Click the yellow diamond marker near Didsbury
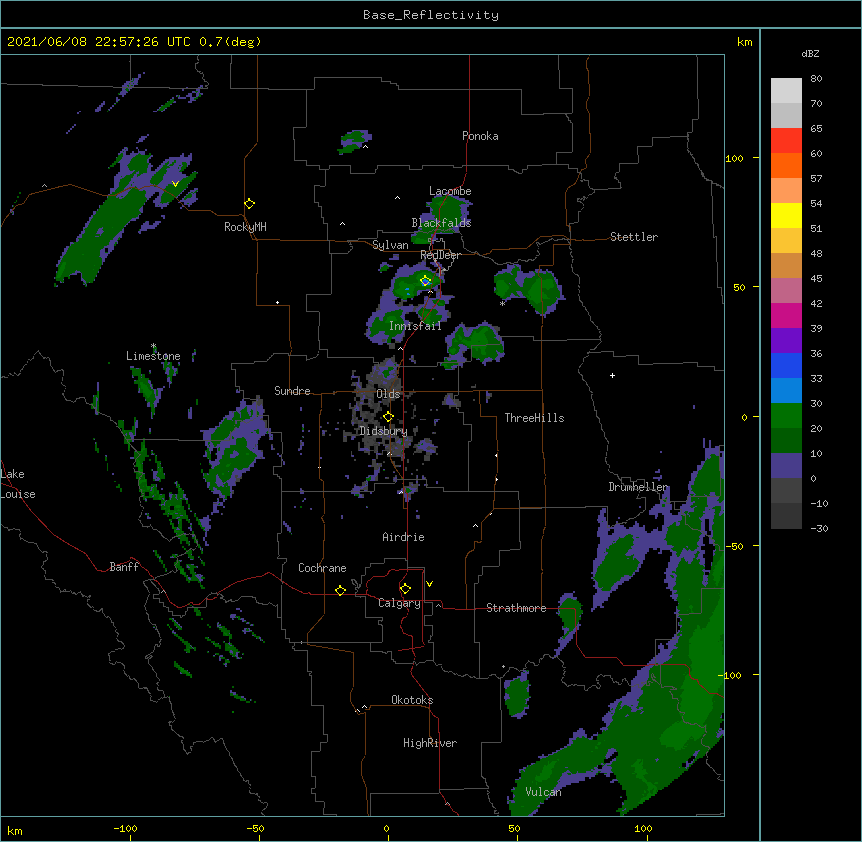The image size is (862, 842). 388,417
